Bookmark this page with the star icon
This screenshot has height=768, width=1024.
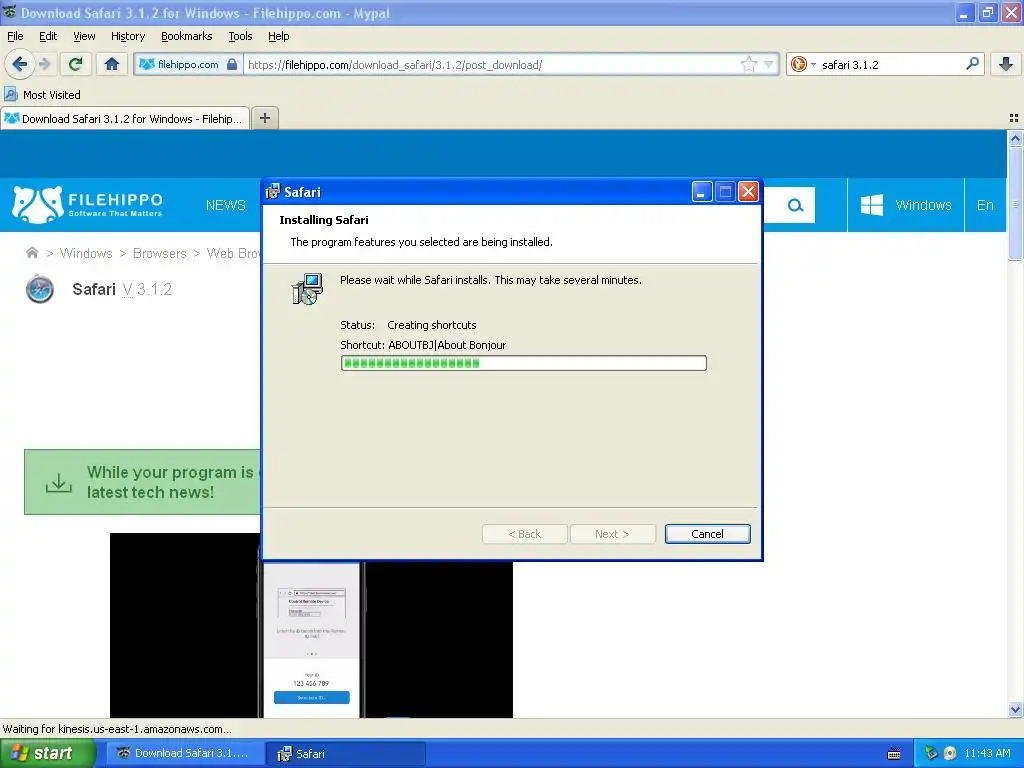click(748, 64)
